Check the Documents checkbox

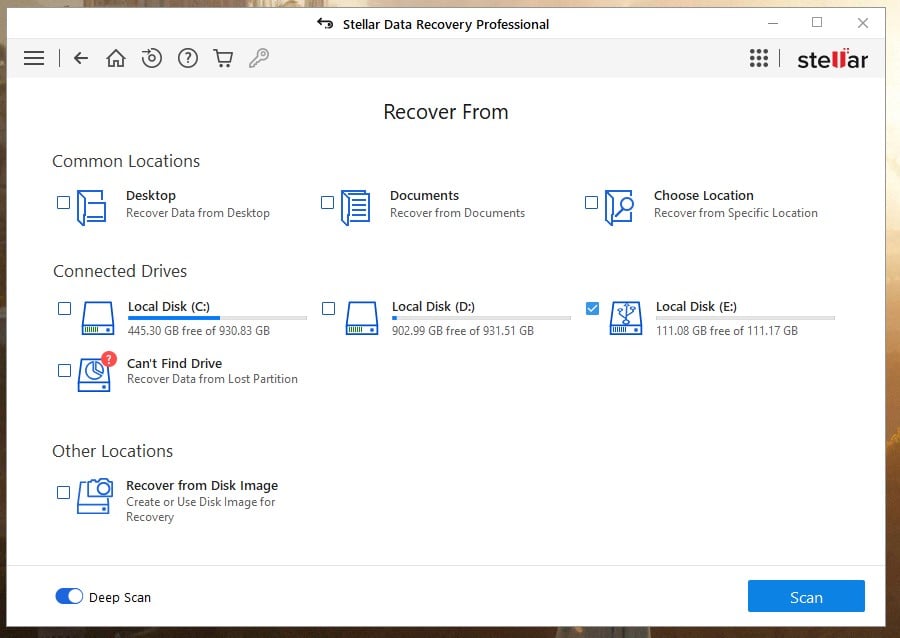click(327, 202)
